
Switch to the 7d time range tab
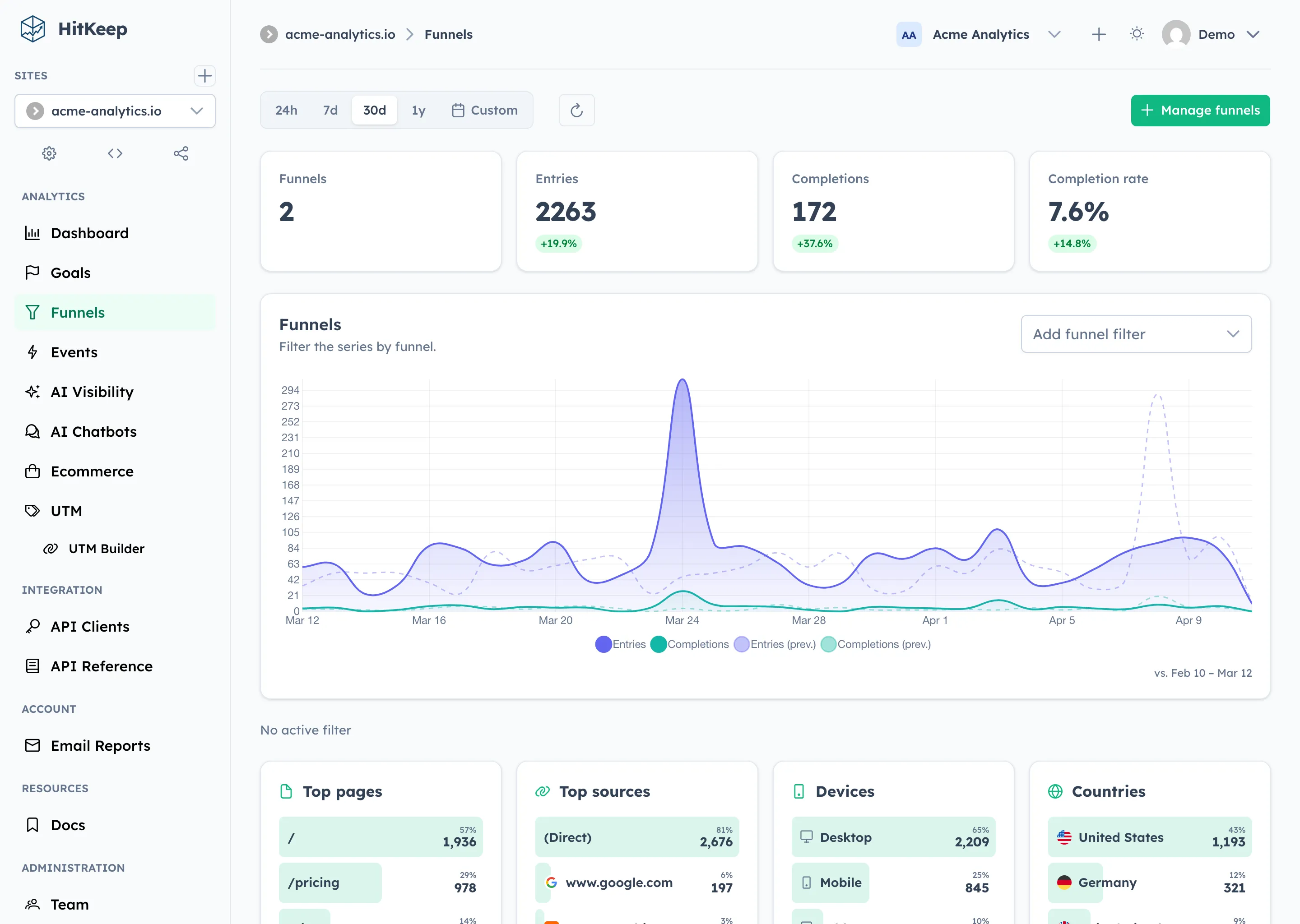click(330, 110)
